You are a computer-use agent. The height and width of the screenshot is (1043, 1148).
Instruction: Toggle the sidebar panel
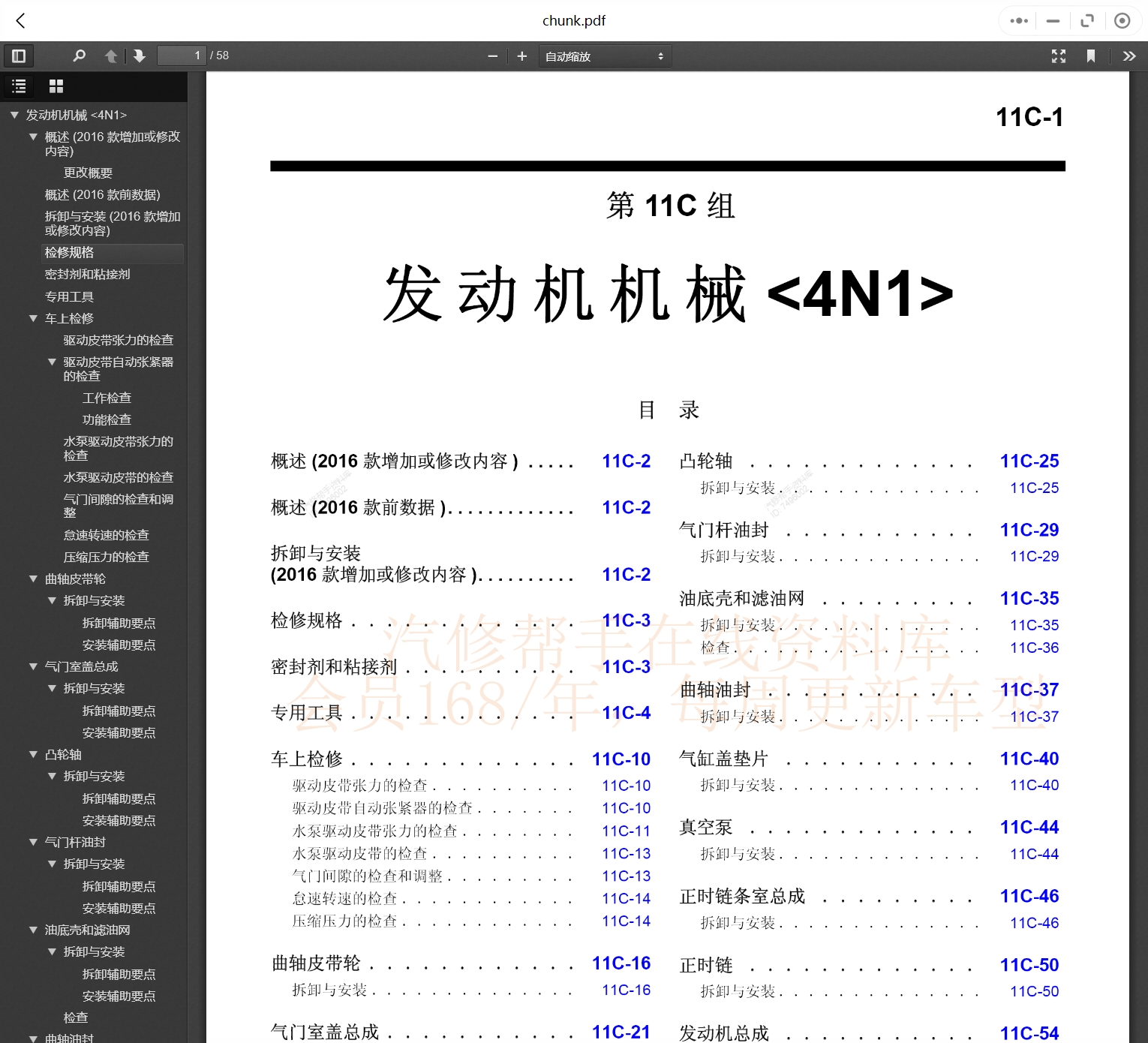tap(19, 56)
